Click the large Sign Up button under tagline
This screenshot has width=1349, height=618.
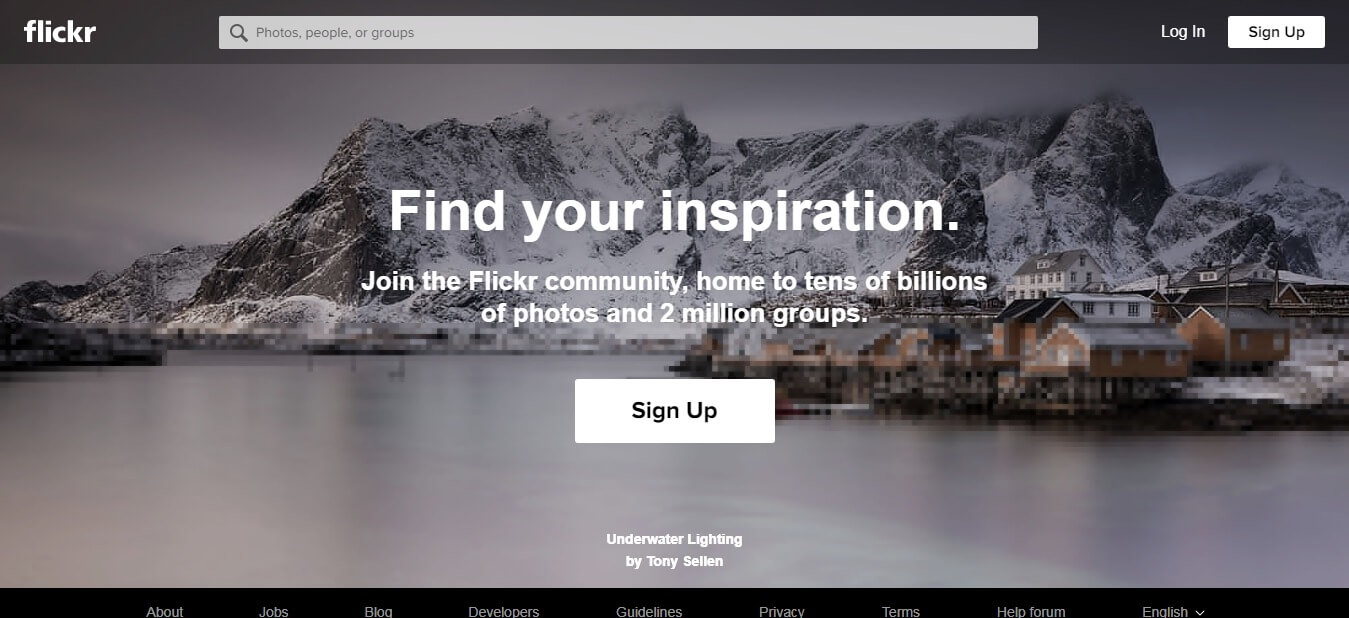click(675, 411)
